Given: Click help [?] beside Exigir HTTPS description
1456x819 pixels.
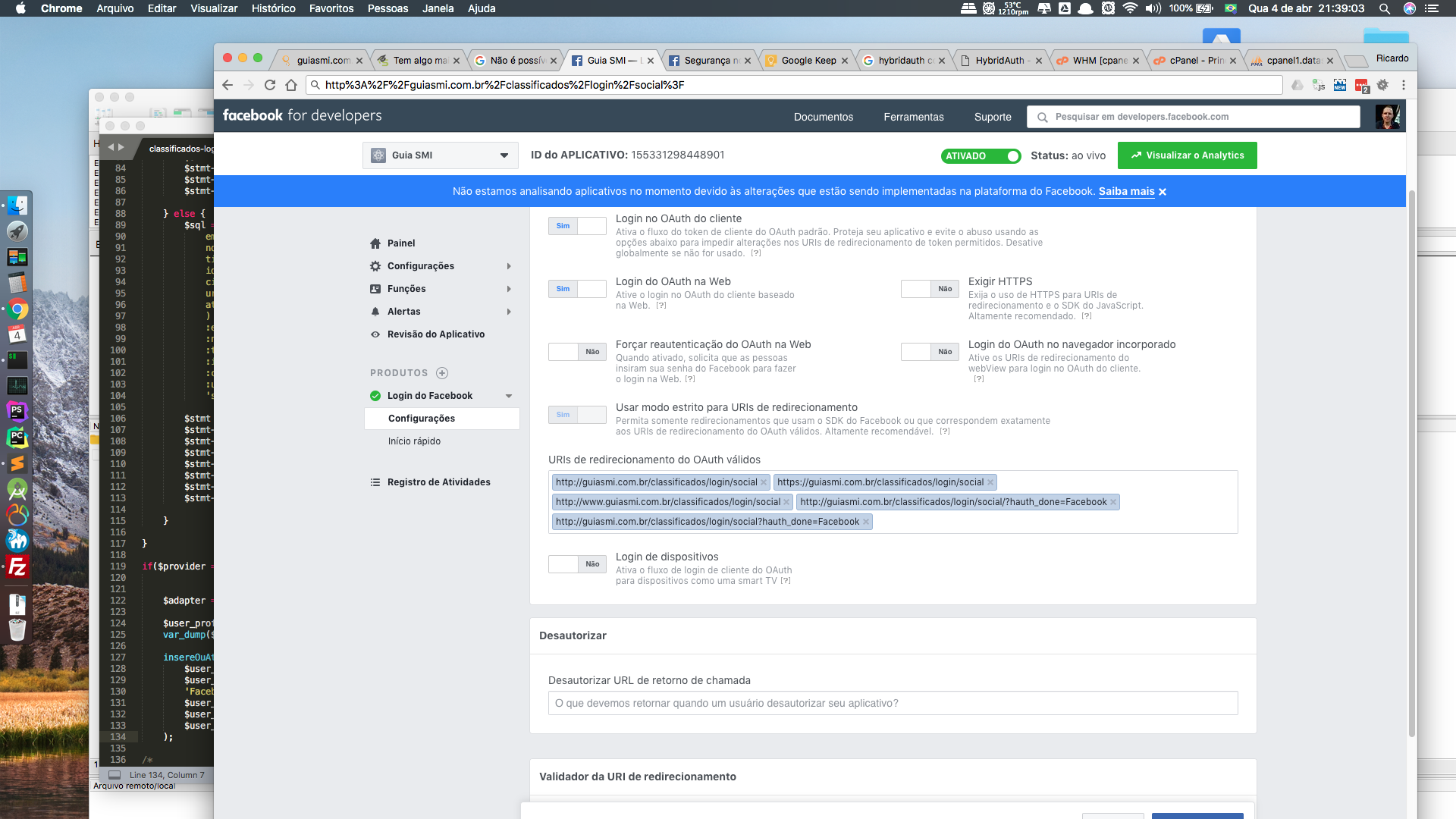Looking at the screenshot, I should coord(1086,316).
